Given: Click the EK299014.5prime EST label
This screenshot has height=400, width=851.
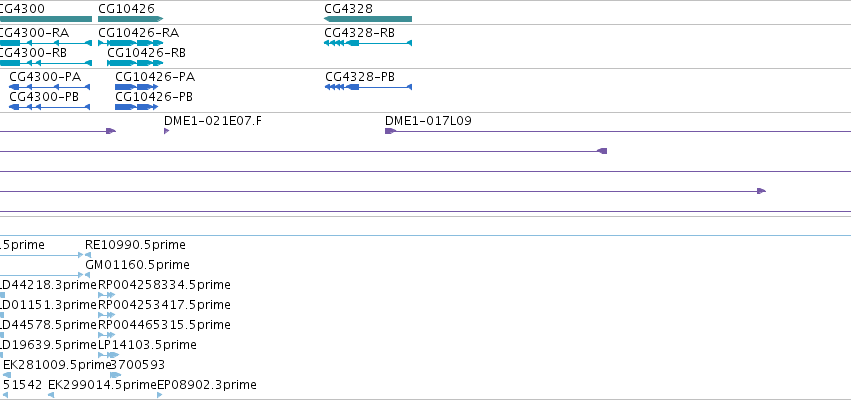Looking at the screenshot, I should (103, 385).
